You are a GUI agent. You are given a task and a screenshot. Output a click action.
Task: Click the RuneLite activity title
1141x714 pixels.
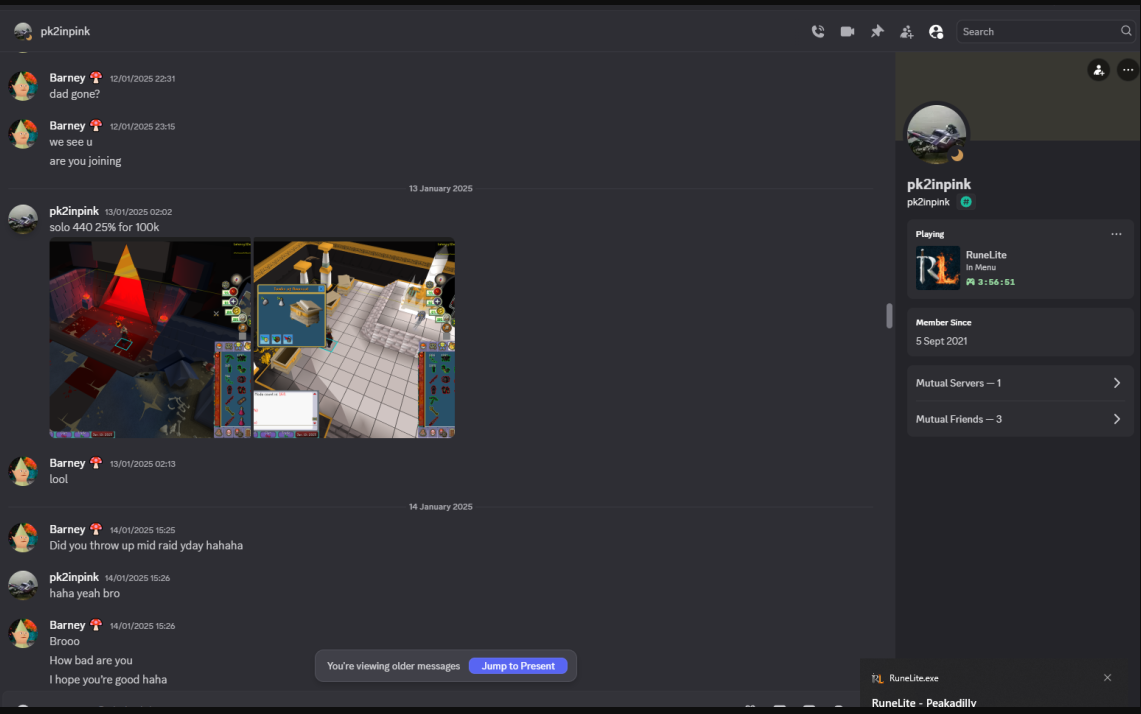[x=986, y=255]
